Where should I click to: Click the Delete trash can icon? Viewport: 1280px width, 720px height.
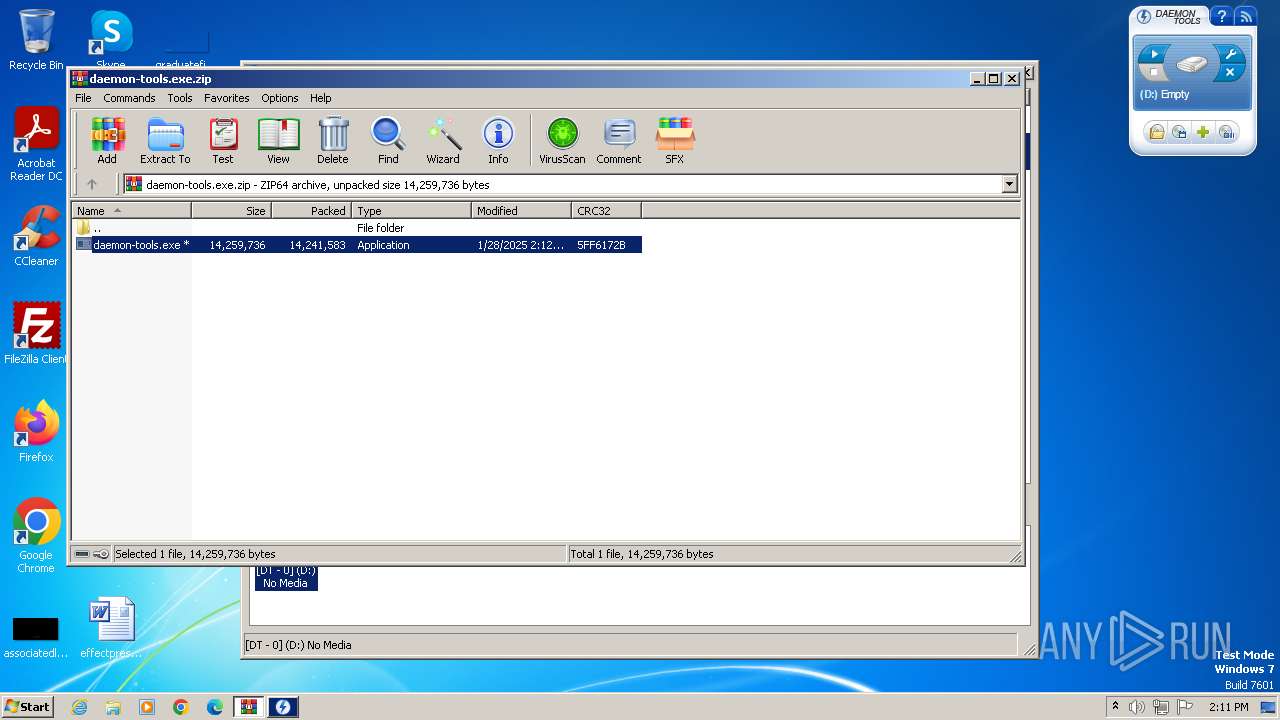(x=333, y=141)
